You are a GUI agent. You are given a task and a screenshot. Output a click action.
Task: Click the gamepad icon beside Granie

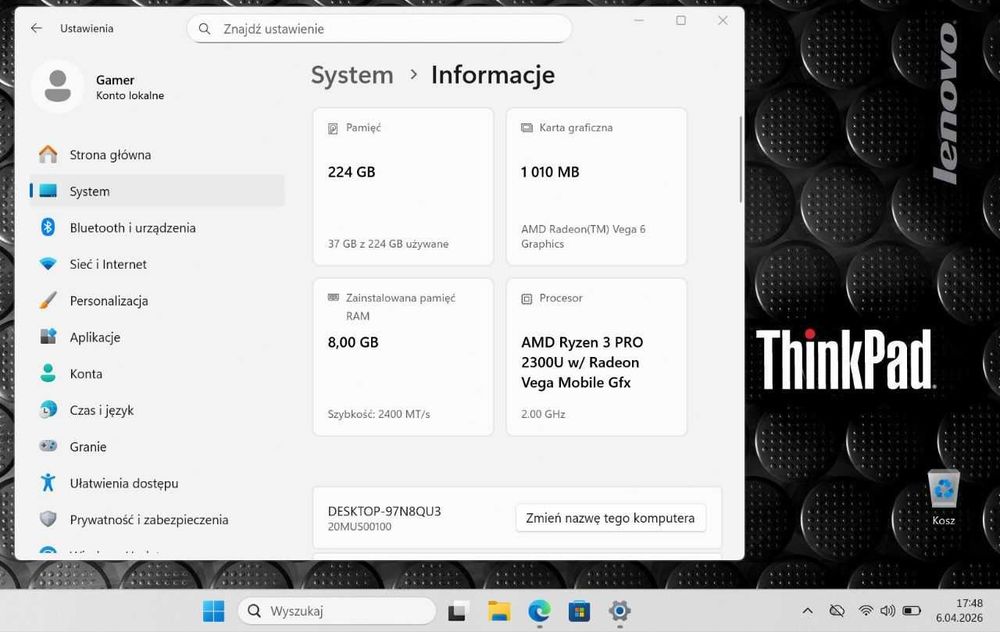tap(48, 446)
